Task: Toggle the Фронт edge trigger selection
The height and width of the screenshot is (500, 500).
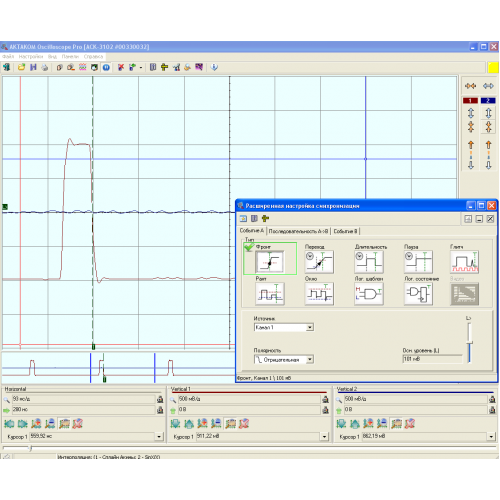Action: pyautogui.click(x=270, y=262)
